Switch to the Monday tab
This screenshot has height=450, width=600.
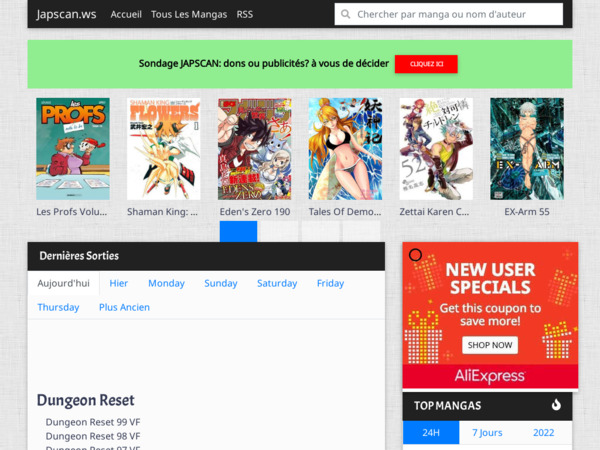click(x=166, y=283)
